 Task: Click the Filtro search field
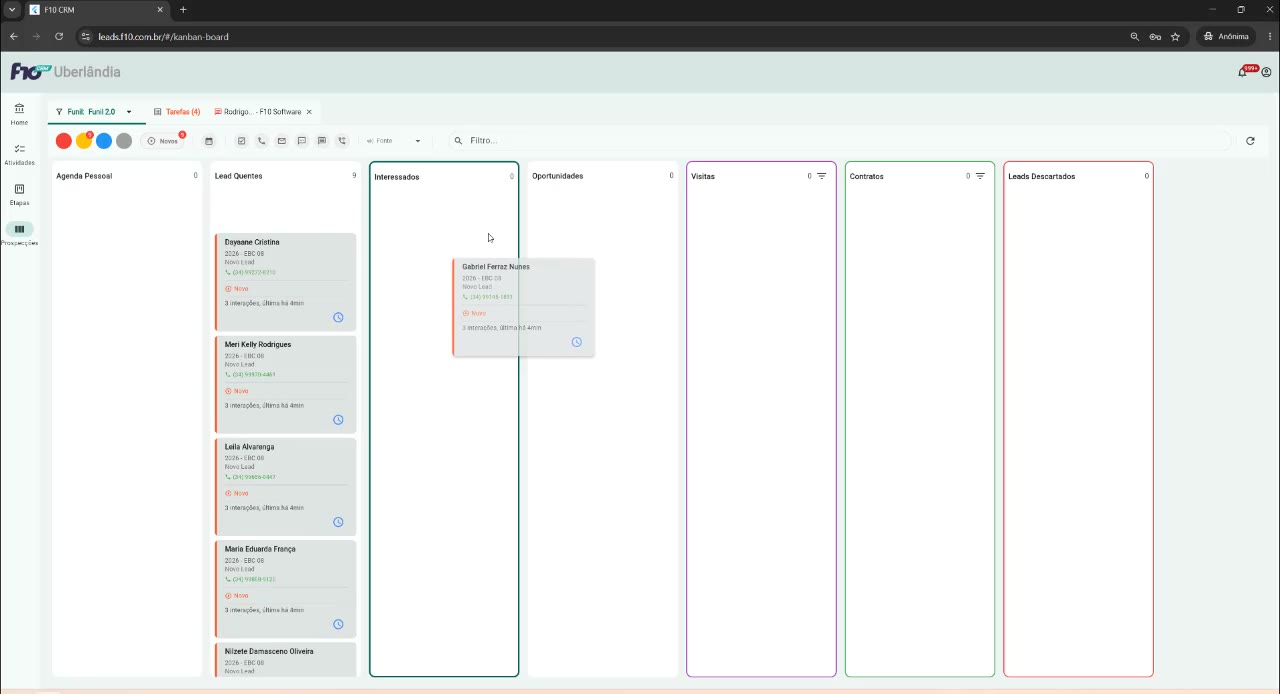coord(840,141)
